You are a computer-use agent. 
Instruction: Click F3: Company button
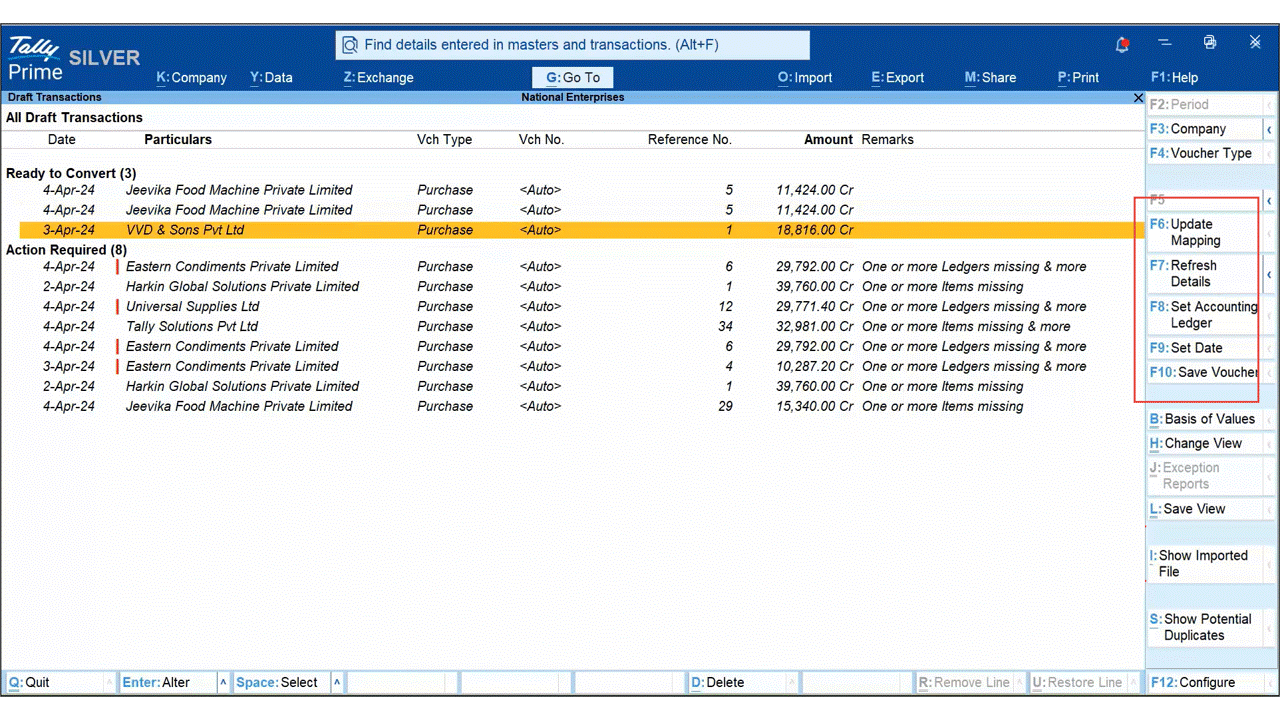[x=1205, y=129]
